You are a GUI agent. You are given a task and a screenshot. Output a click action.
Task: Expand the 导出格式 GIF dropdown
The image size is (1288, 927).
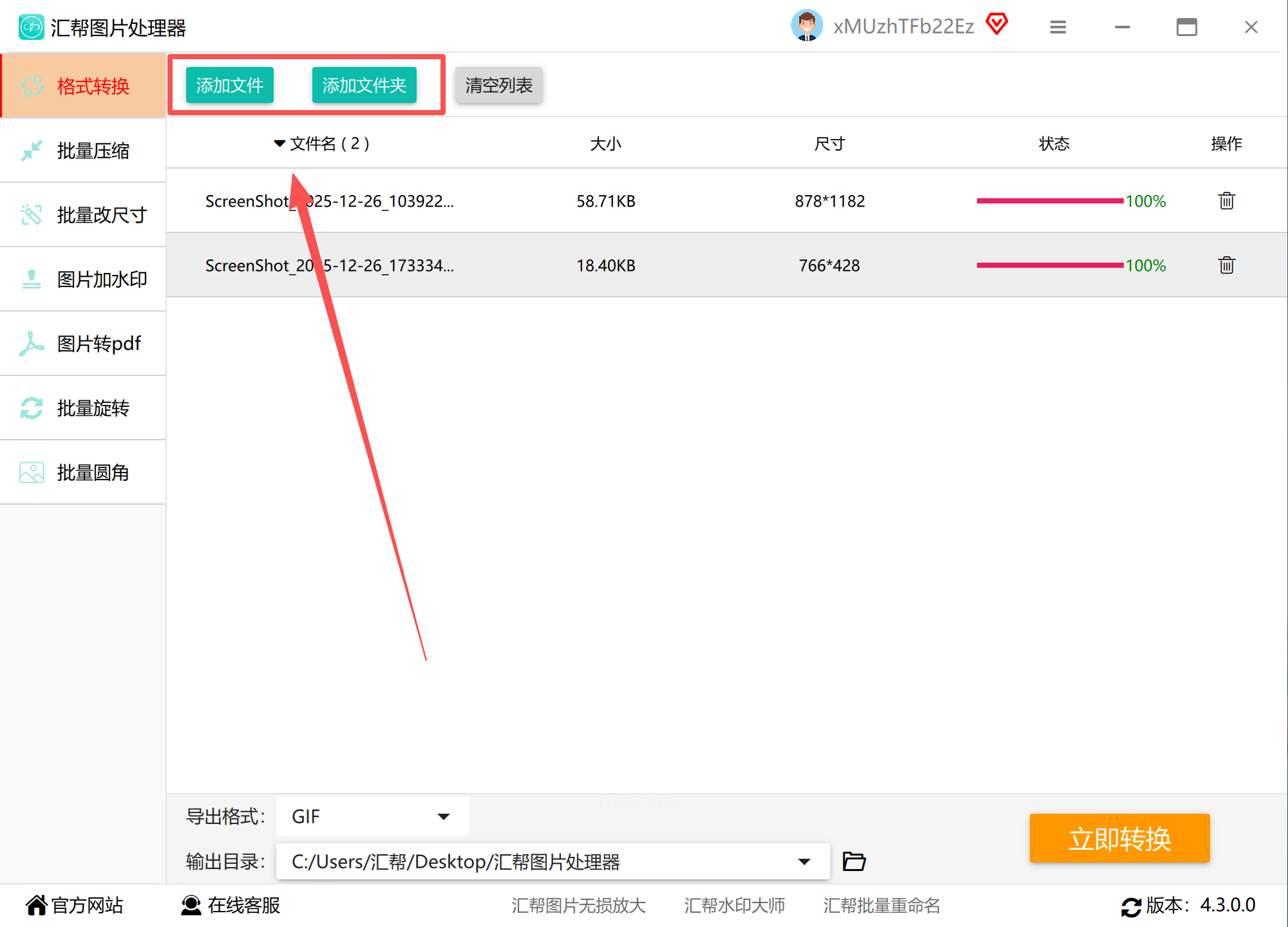click(x=443, y=816)
